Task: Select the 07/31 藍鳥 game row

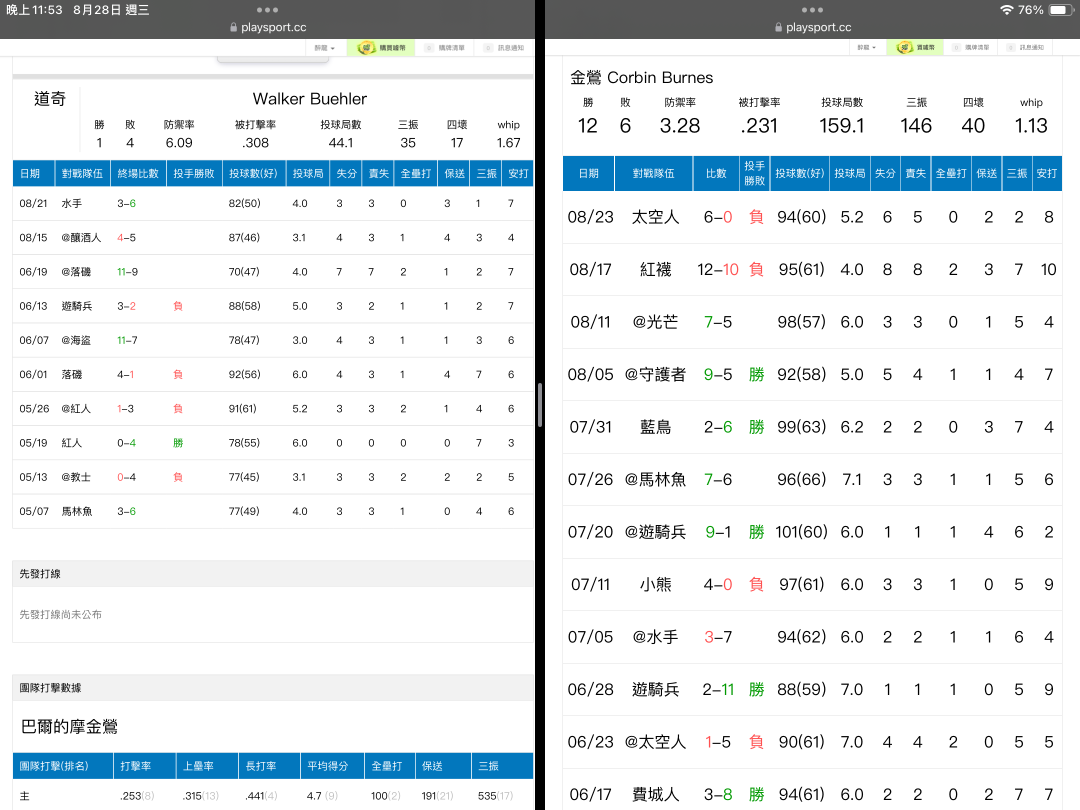Action: tap(812, 427)
